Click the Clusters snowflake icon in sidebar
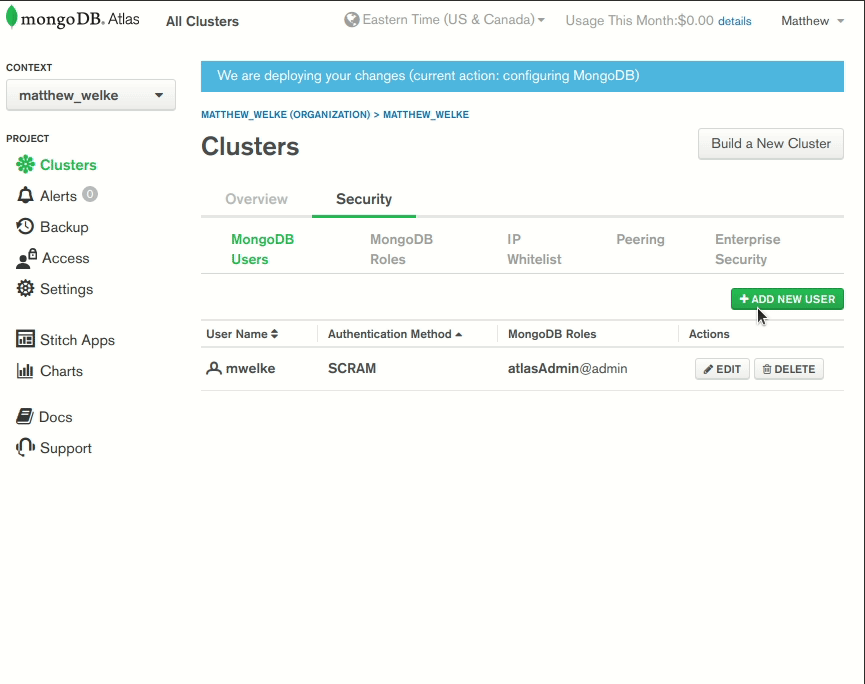 click(25, 164)
